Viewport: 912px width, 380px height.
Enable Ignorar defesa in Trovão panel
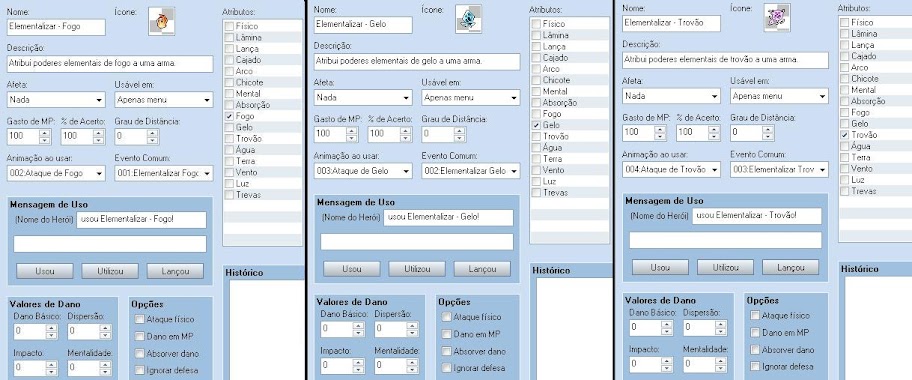pos(755,367)
